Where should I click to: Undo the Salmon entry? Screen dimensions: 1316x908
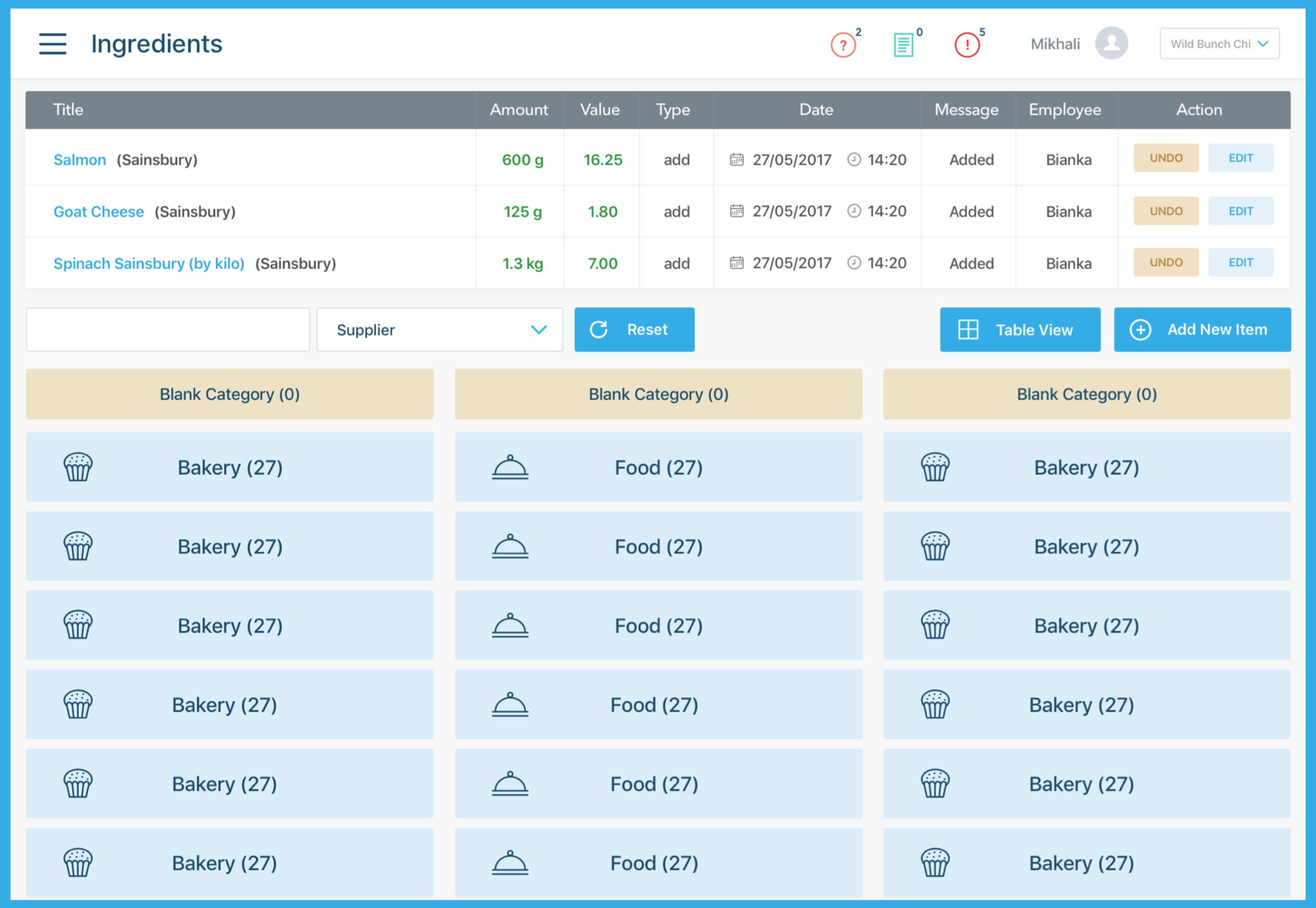tap(1166, 158)
